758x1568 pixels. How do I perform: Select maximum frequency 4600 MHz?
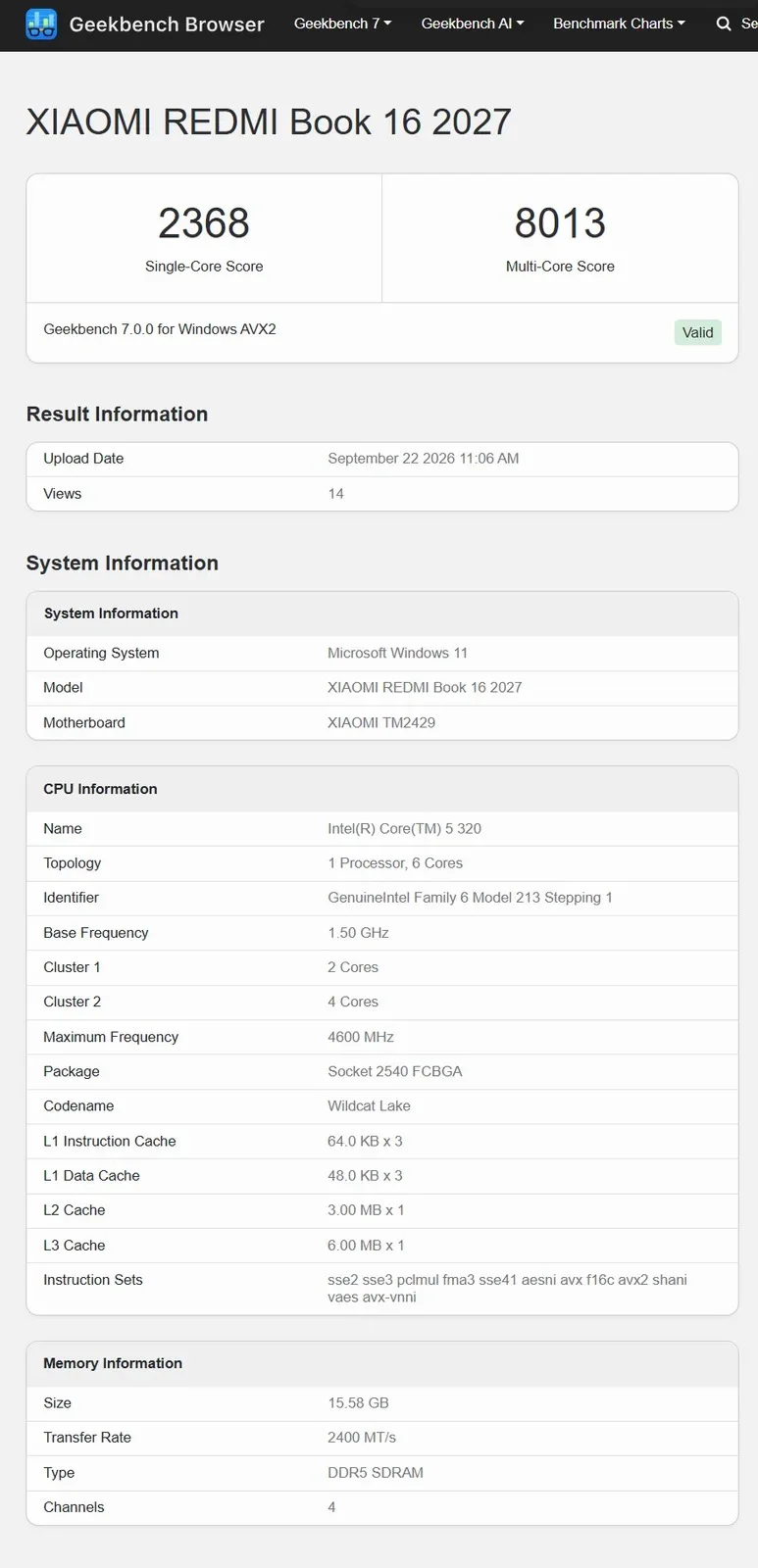[361, 1037]
